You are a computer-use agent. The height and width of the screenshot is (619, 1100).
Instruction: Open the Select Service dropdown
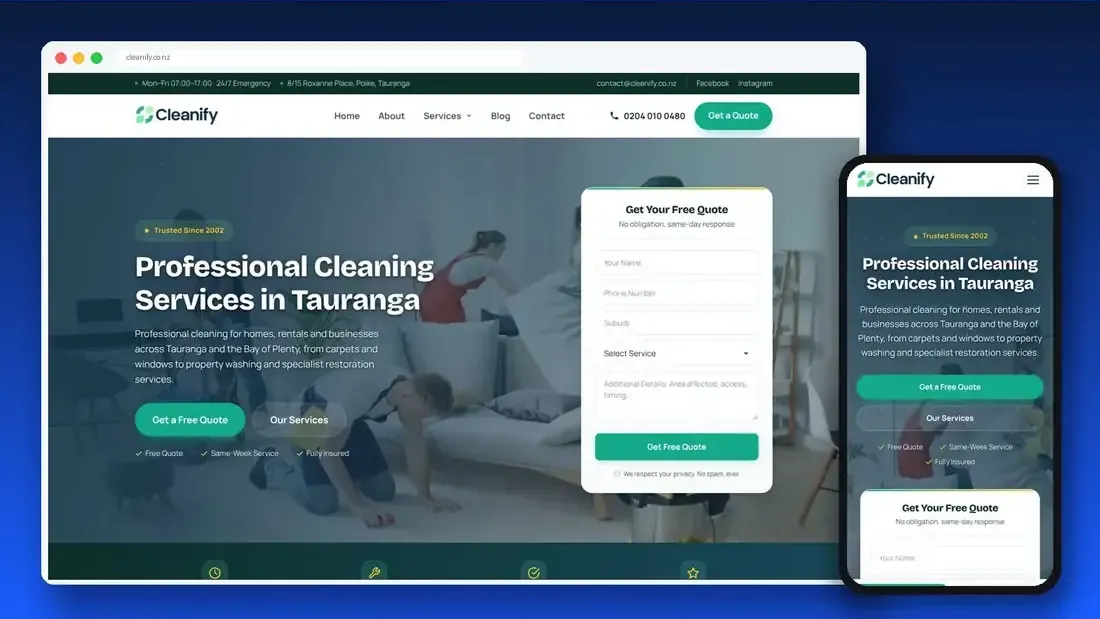(x=676, y=354)
